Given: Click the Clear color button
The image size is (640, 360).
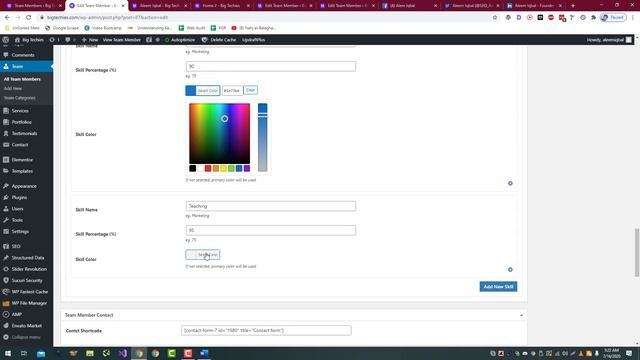Looking at the screenshot, I should click(x=250, y=90).
